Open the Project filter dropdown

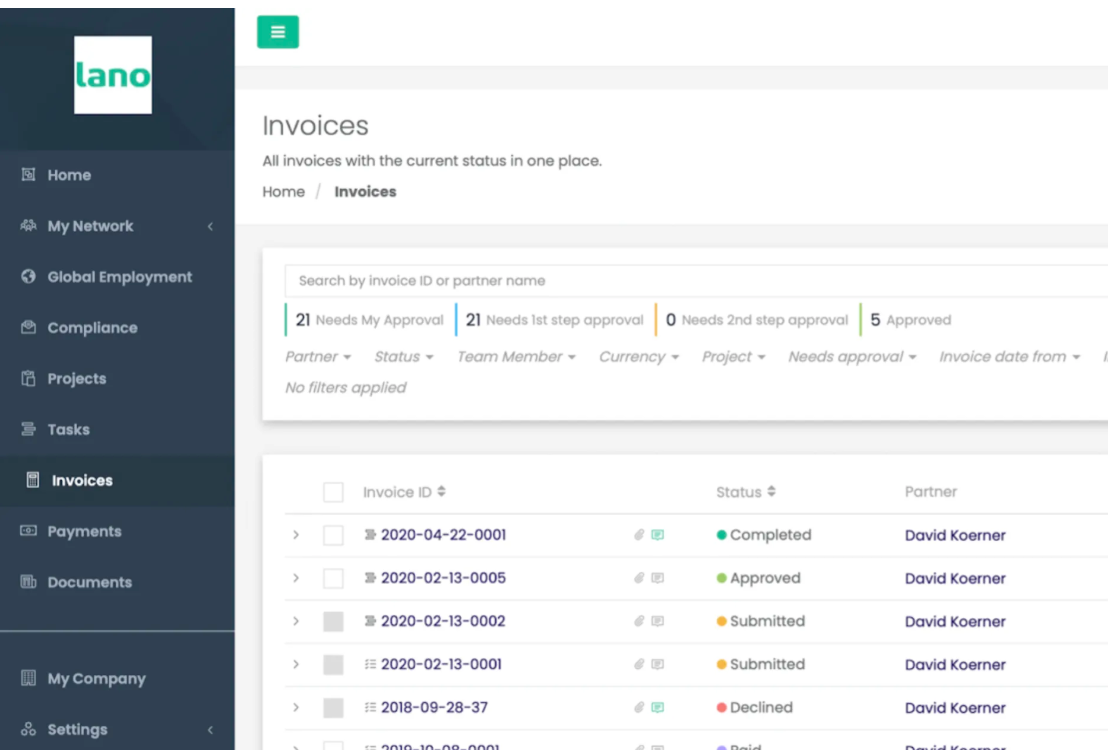coord(733,357)
